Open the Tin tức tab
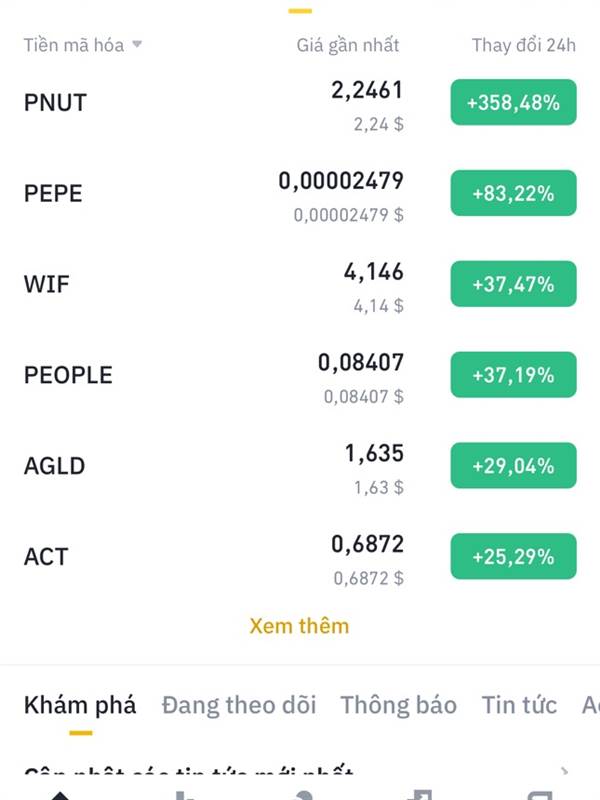 tap(519, 706)
